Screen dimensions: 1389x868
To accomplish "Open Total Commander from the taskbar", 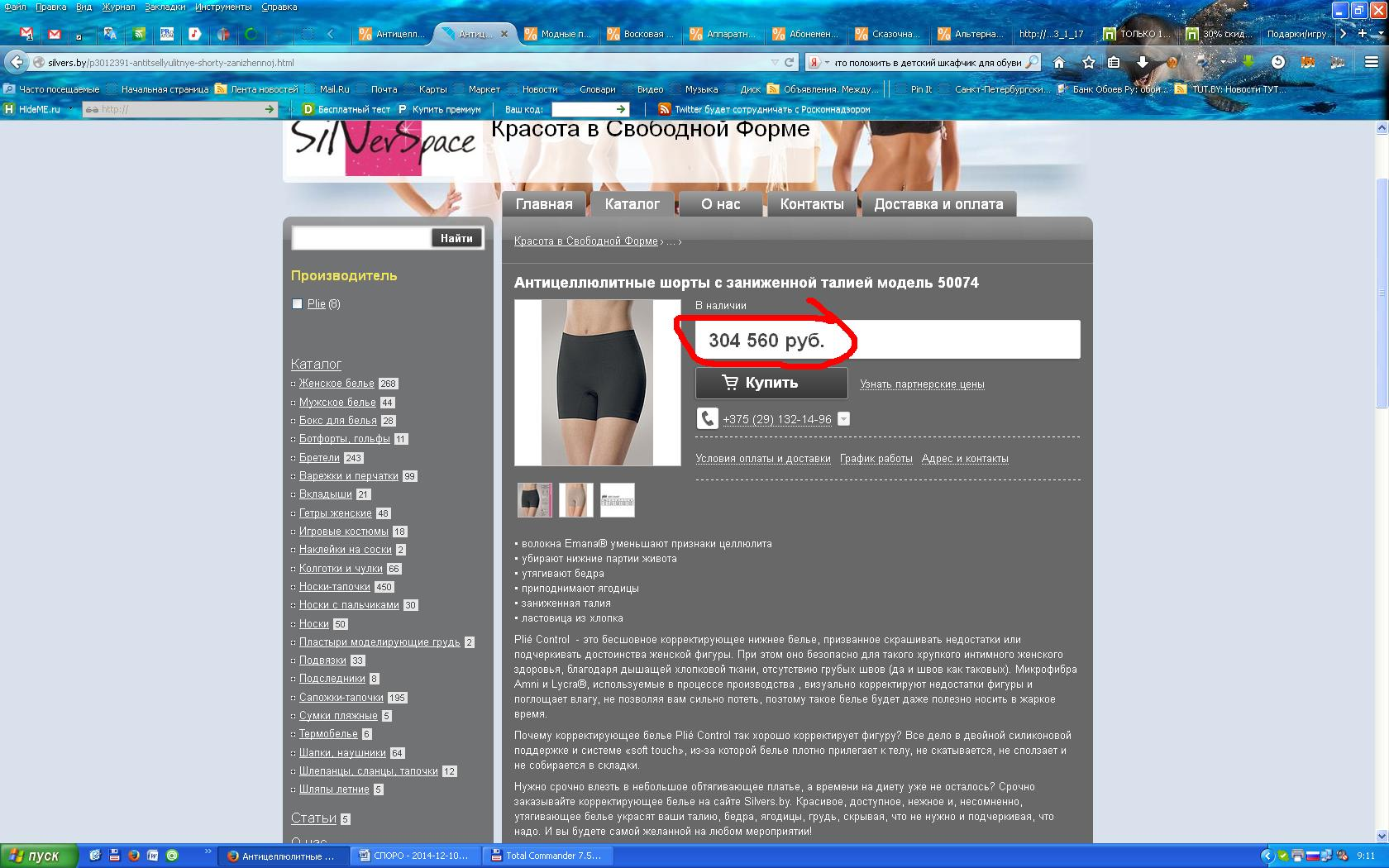I will (x=546, y=856).
